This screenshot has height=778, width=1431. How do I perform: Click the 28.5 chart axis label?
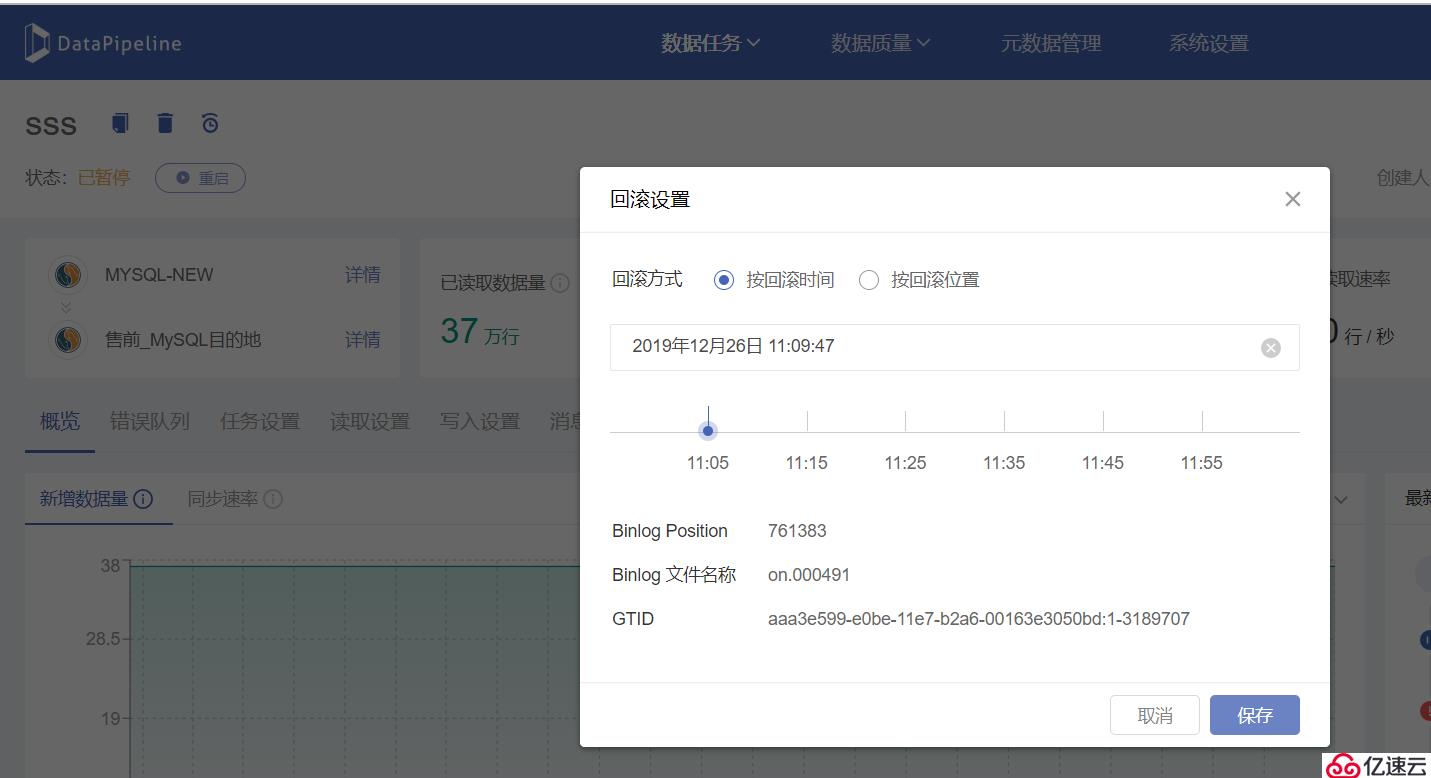103,639
